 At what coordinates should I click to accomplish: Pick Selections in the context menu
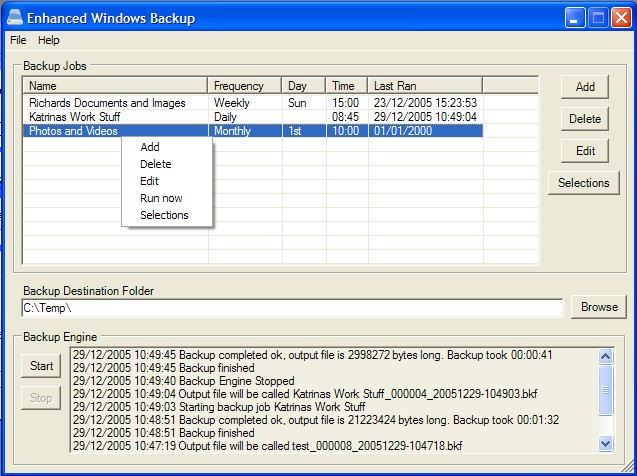165,215
